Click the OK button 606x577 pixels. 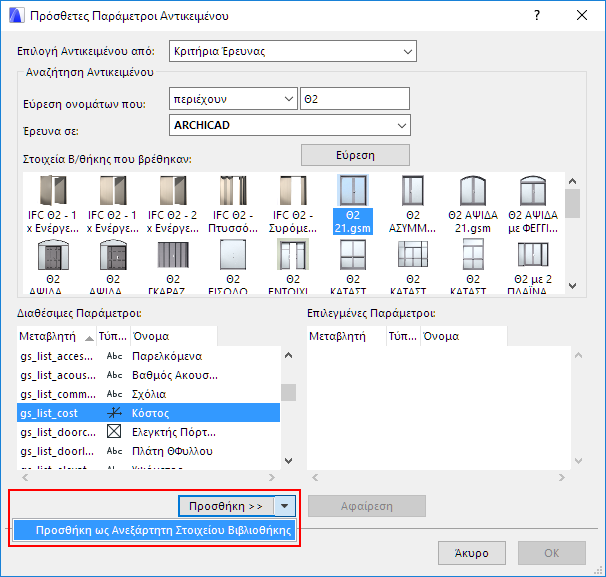point(552,553)
